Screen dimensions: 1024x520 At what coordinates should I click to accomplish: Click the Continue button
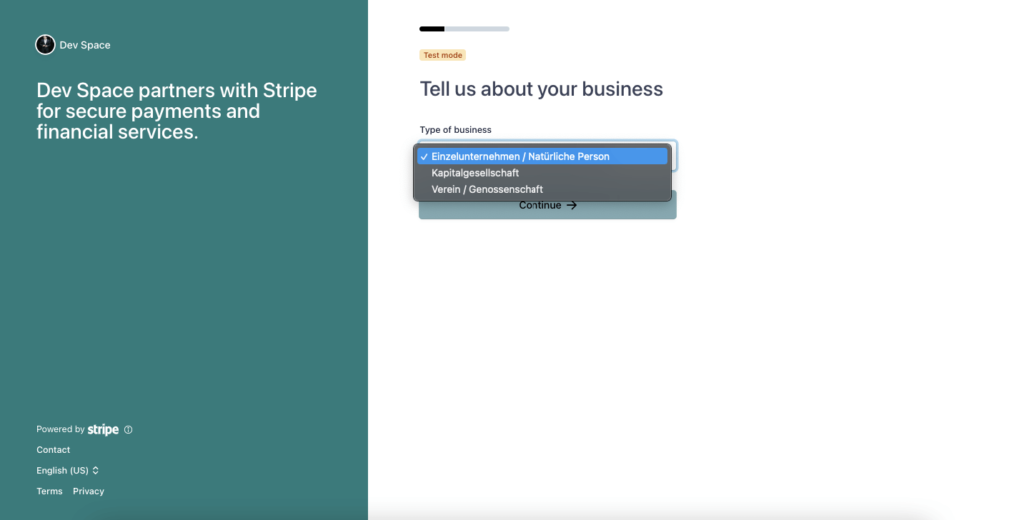[x=547, y=205]
